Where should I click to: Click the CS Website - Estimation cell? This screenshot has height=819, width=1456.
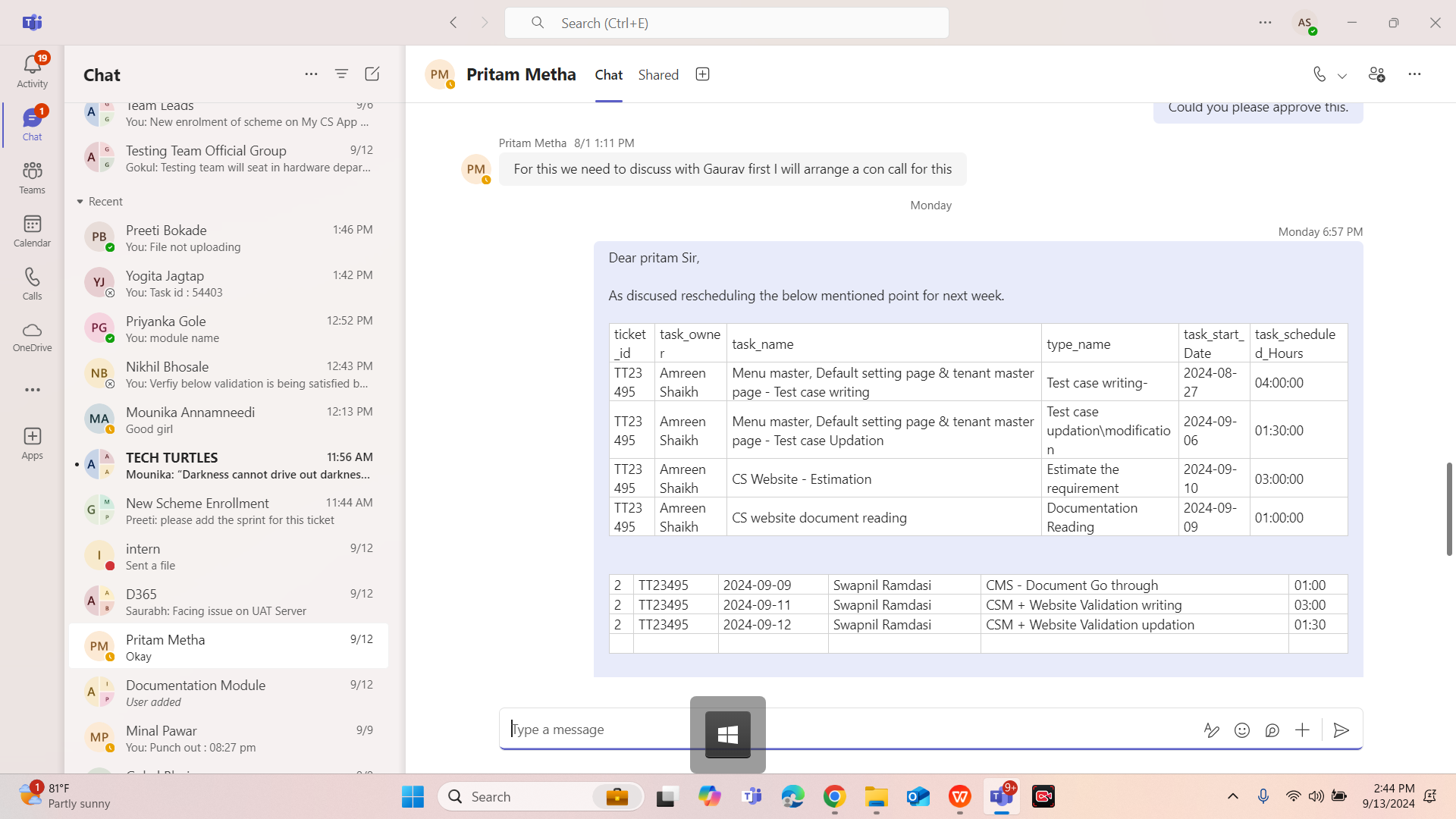click(x=883, y=479)
